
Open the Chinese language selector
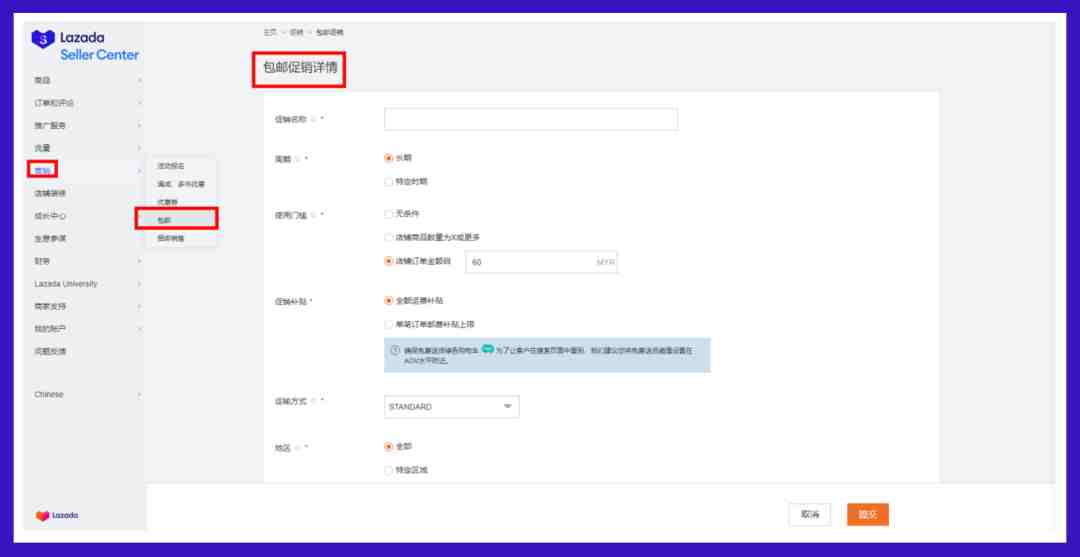pyautogui.click(x=88, y=395)
